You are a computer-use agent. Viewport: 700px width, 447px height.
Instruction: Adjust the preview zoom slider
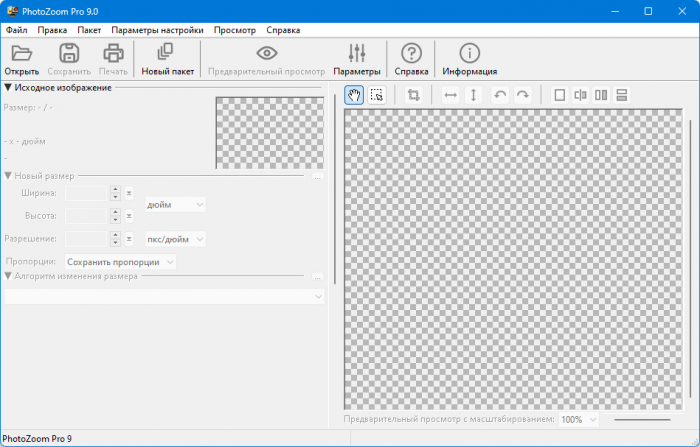point(650,420)
